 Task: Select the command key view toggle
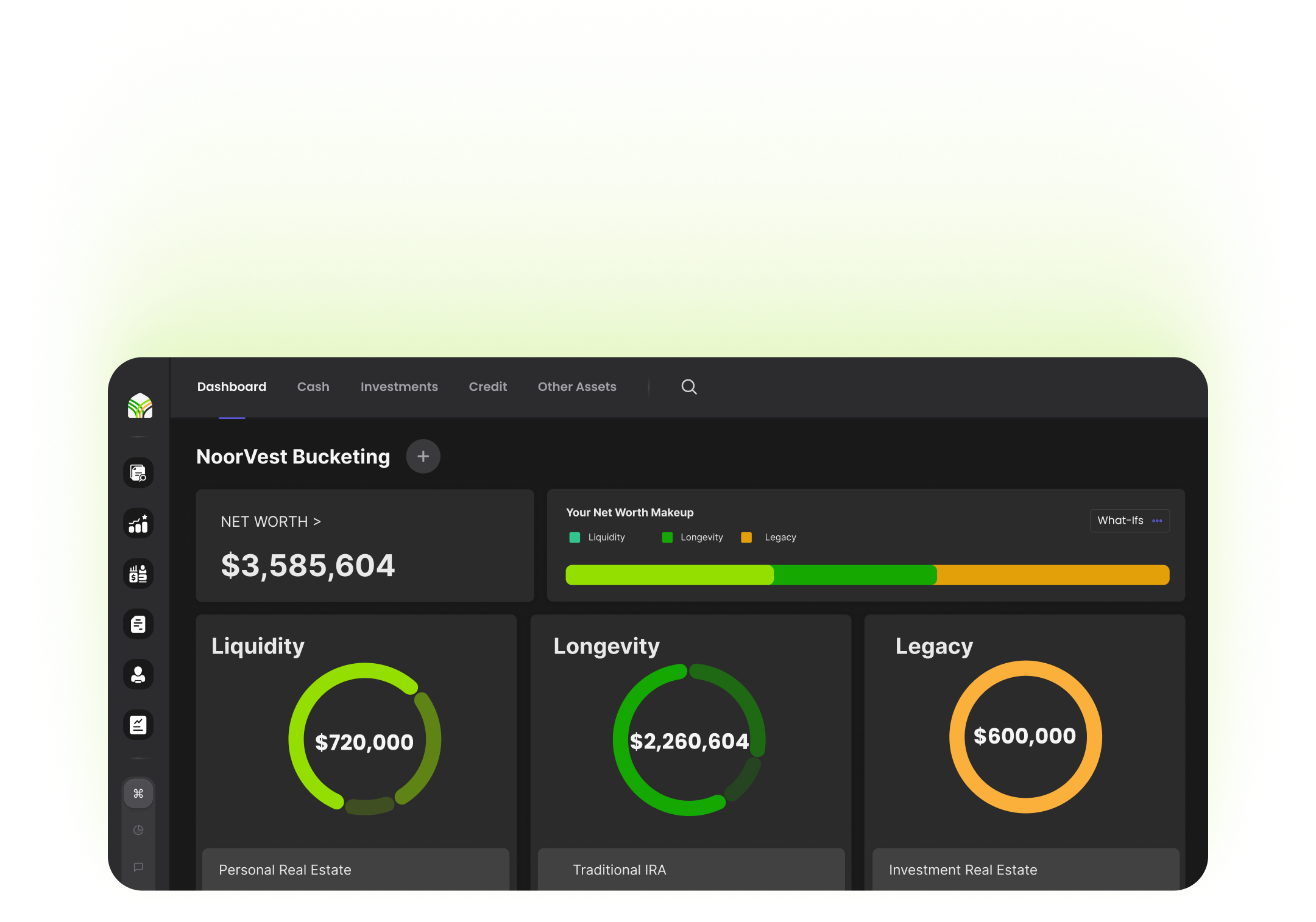coord(138,794)
